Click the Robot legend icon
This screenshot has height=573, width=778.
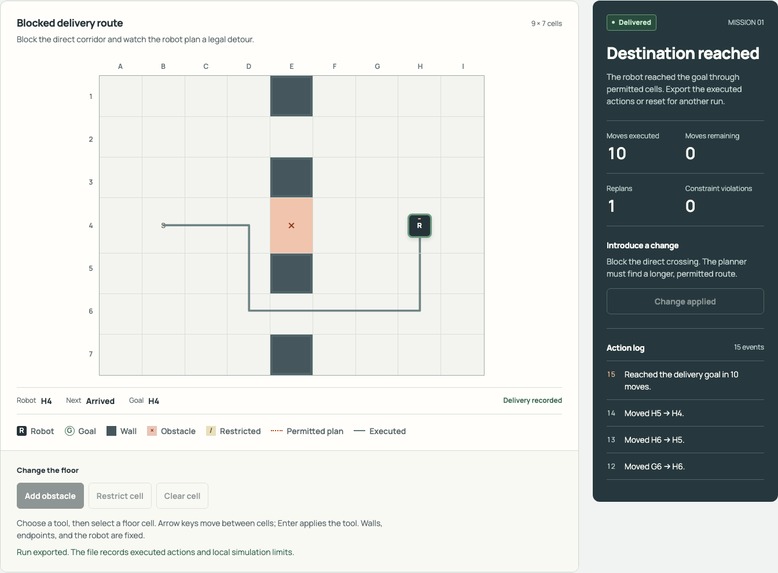coord(21,431)
